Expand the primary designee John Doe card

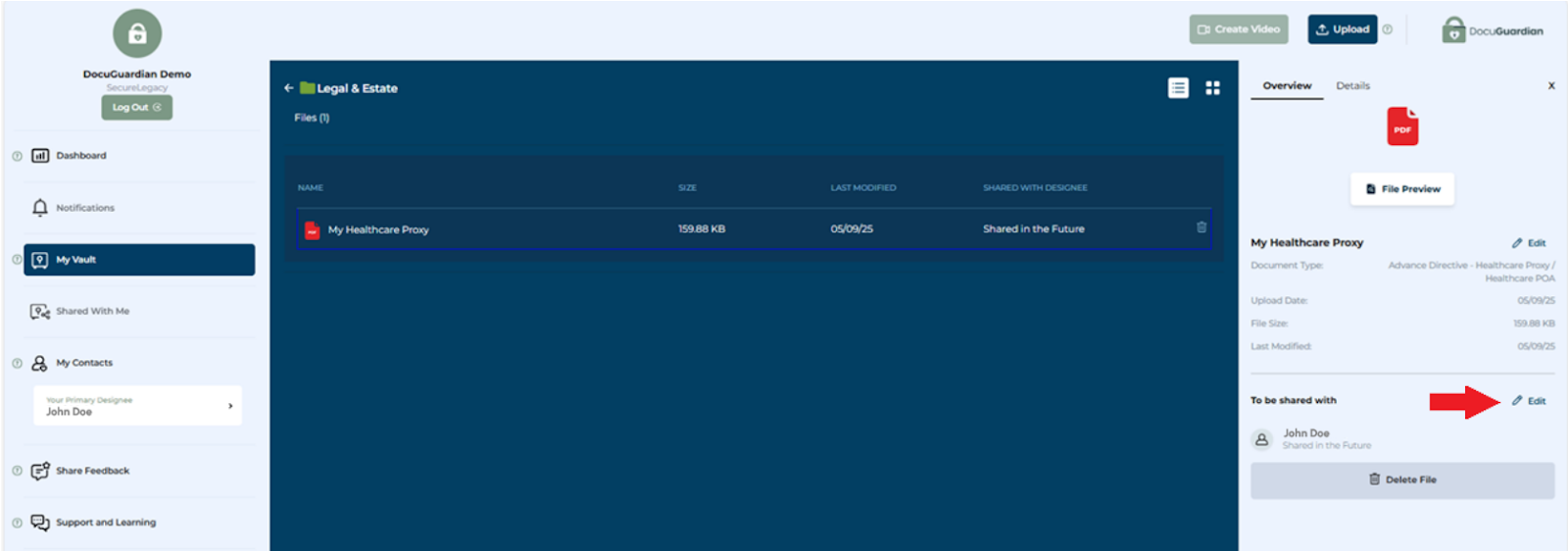coord(137,406)
